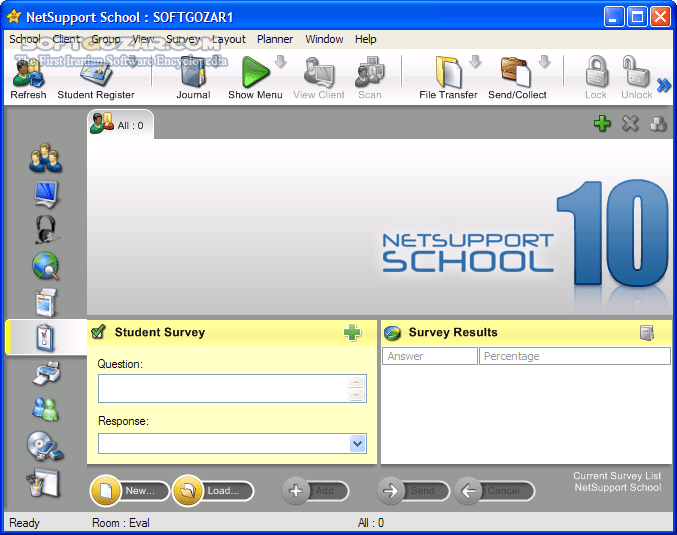Click the green plus add group icon

tap(602, 123)
